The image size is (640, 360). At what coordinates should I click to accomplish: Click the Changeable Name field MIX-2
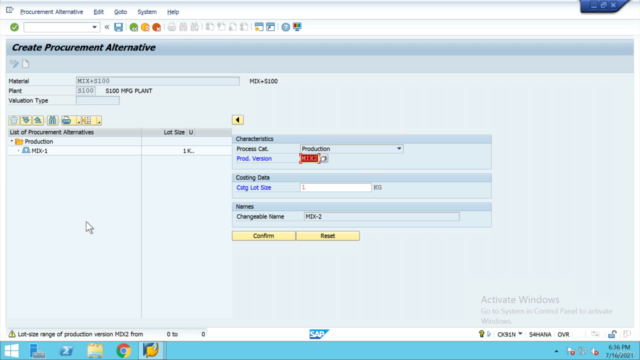click(x=382, y=216)
